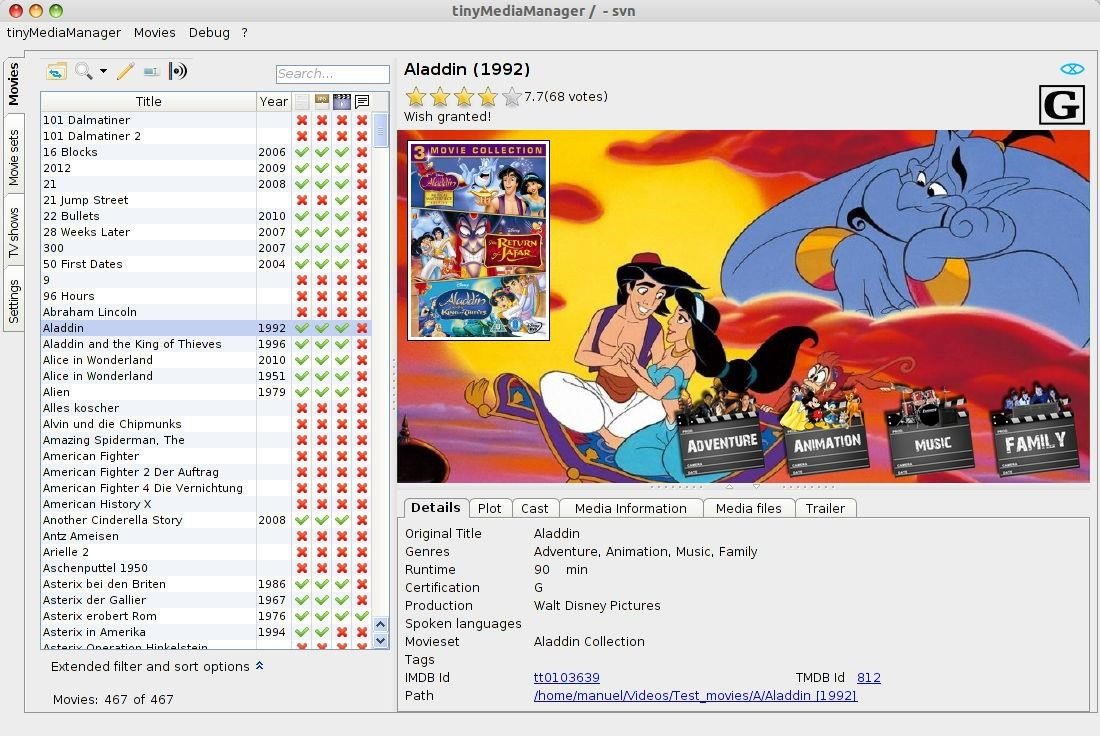
Task: Open the Media files tab
Action: pos(749,509)
